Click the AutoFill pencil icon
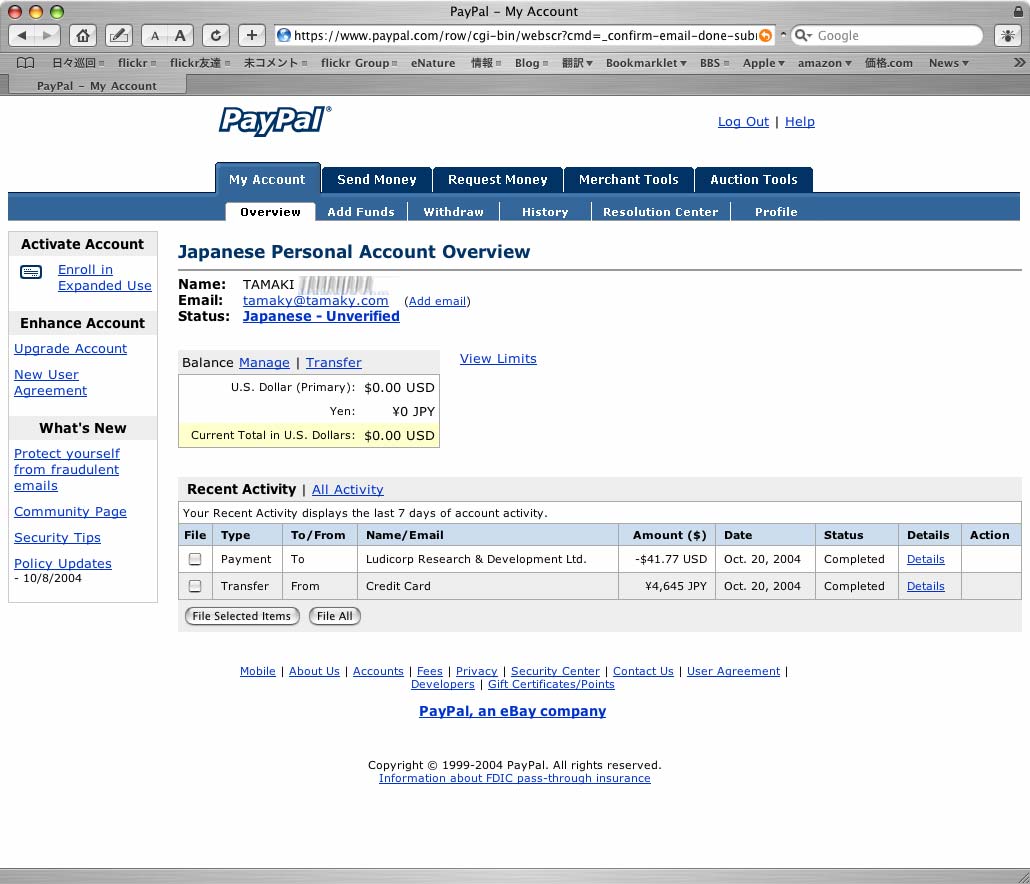1030x884 pixels. (118, 35)
